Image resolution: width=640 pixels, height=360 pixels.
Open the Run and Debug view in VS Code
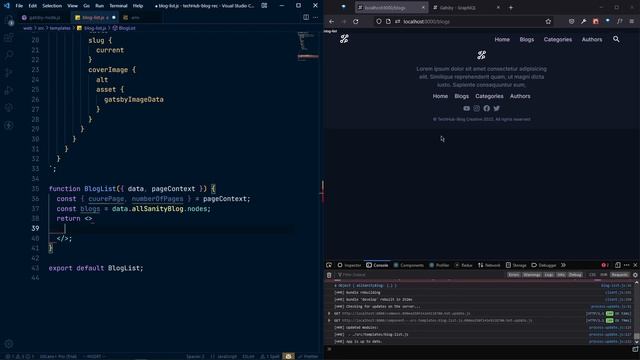click(x=9, y=90)
